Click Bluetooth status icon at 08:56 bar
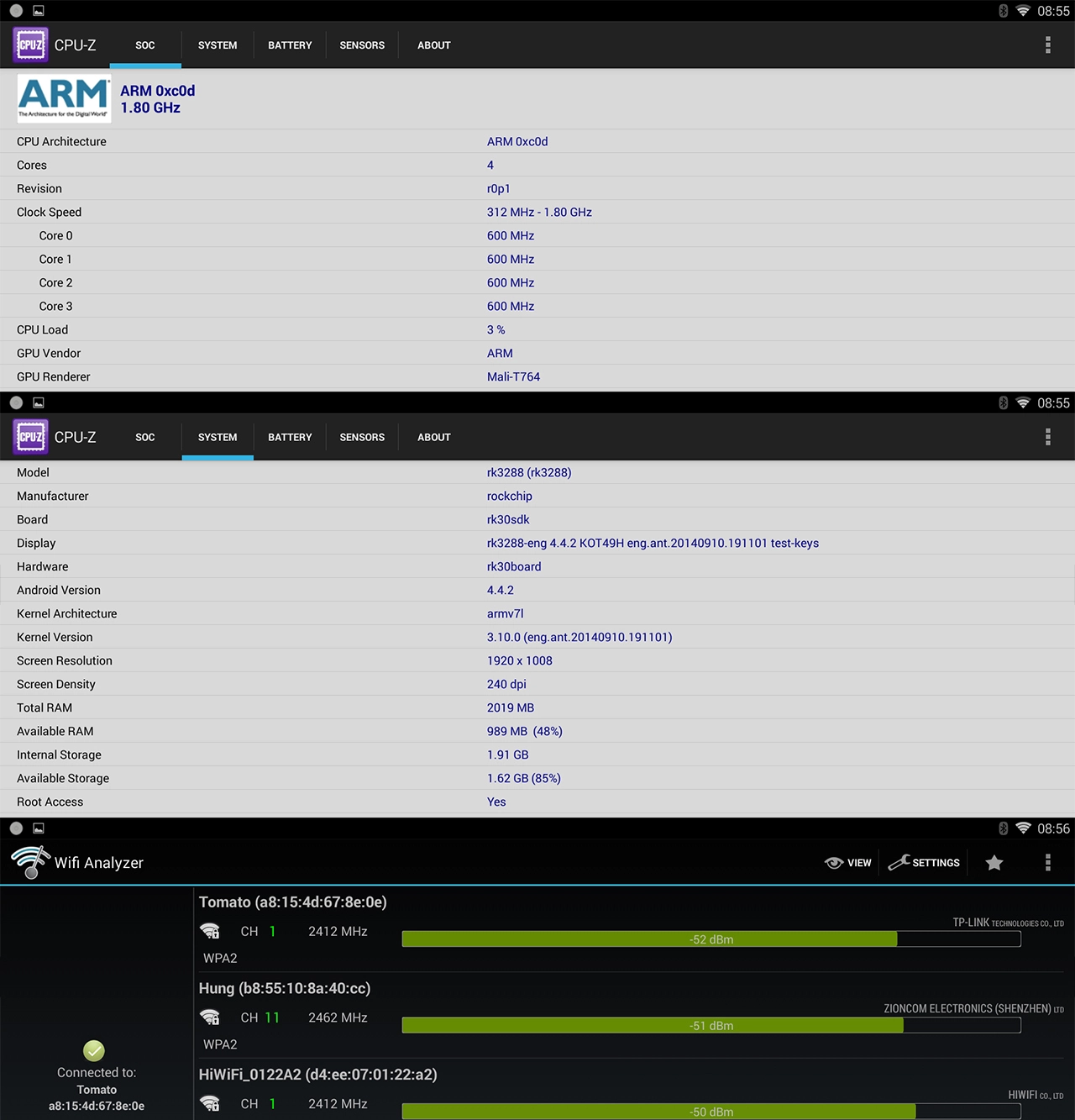 point(1003,828)
